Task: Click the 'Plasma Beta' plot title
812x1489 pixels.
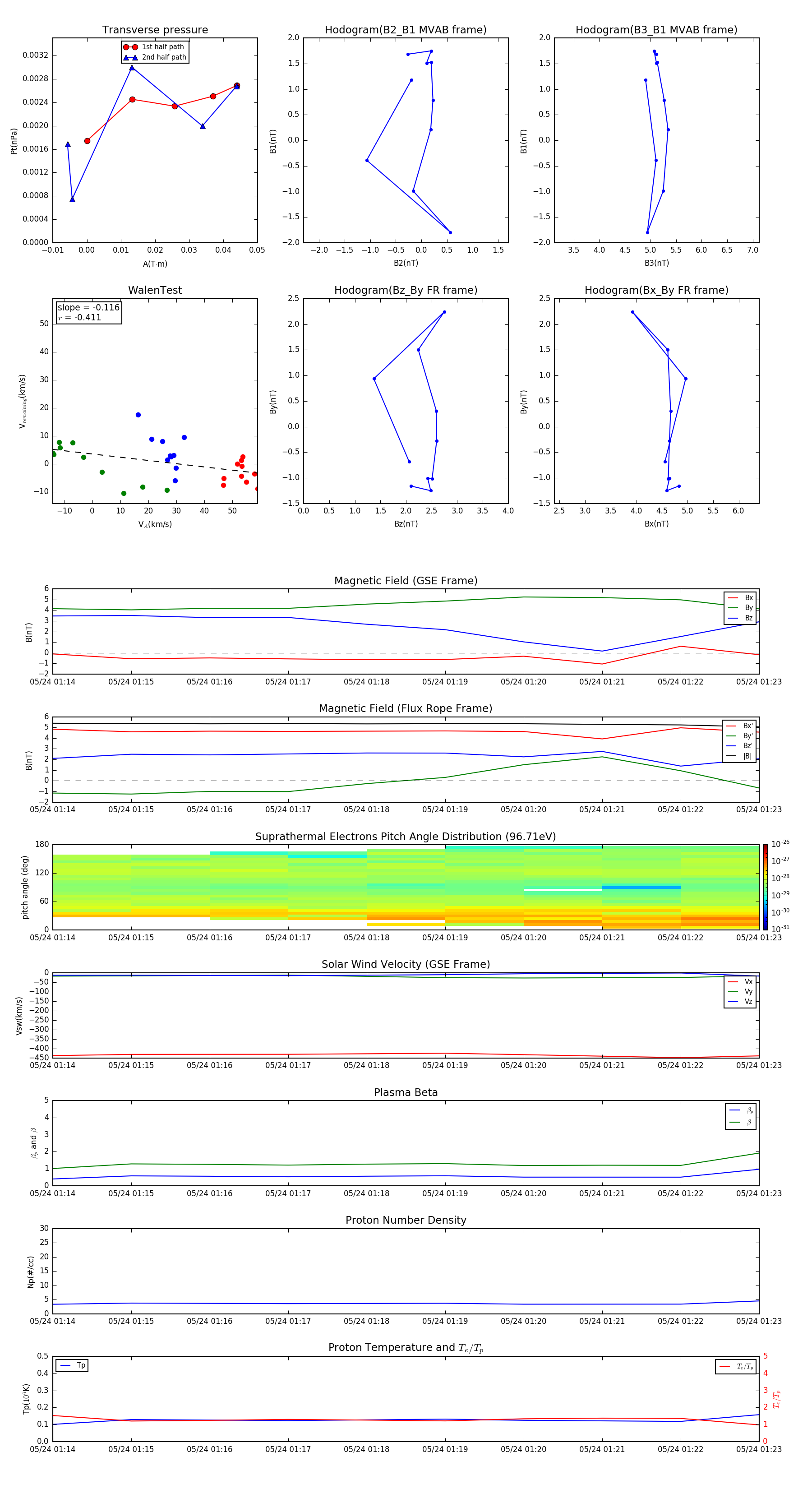Action: click(x=406, y=1092)
